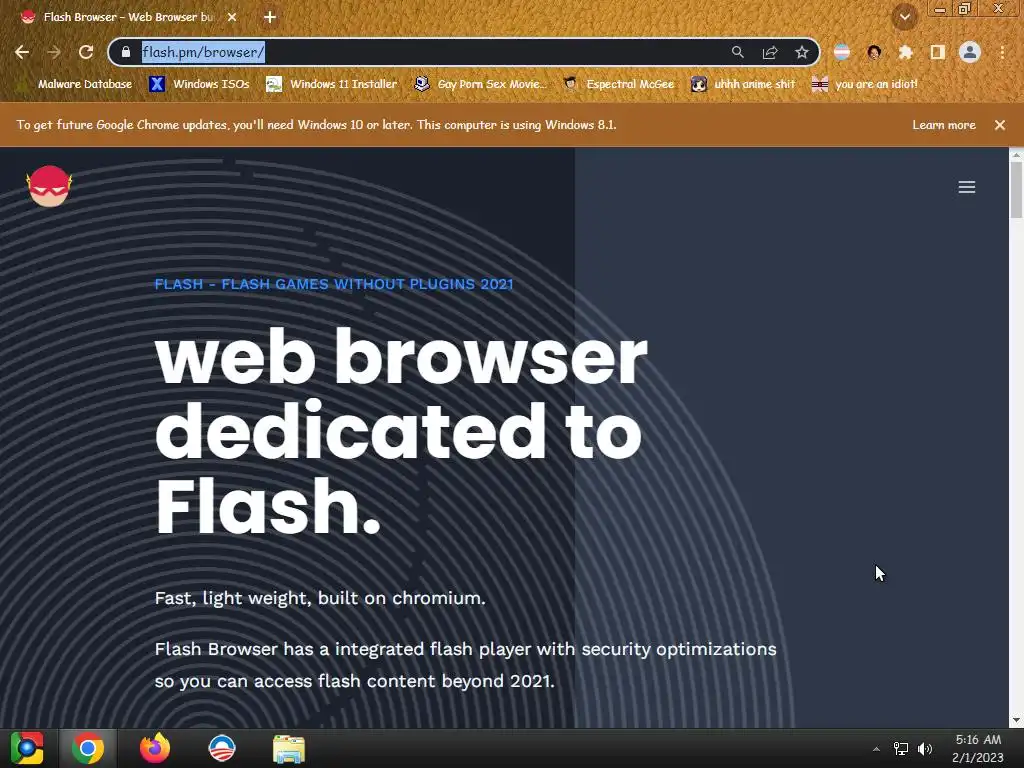The height and width of the screenshot is (768, 1024).
Task: Close the Flash Browser tab
Action: point(232,17)
